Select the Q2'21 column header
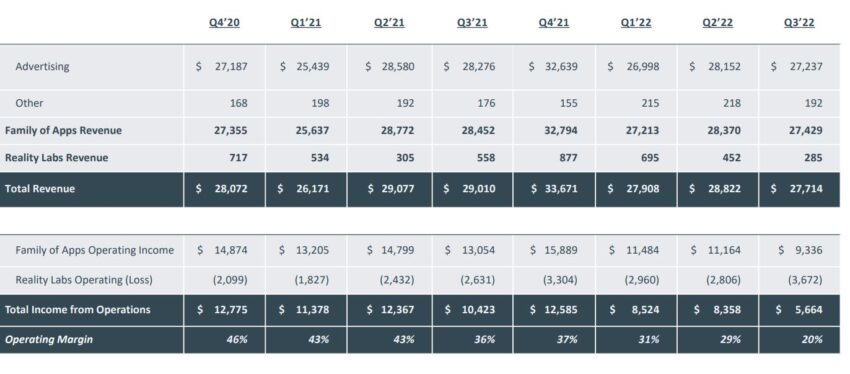Image resolution: width=850 pixels, height=374 pixels. (x=389, y=23)
